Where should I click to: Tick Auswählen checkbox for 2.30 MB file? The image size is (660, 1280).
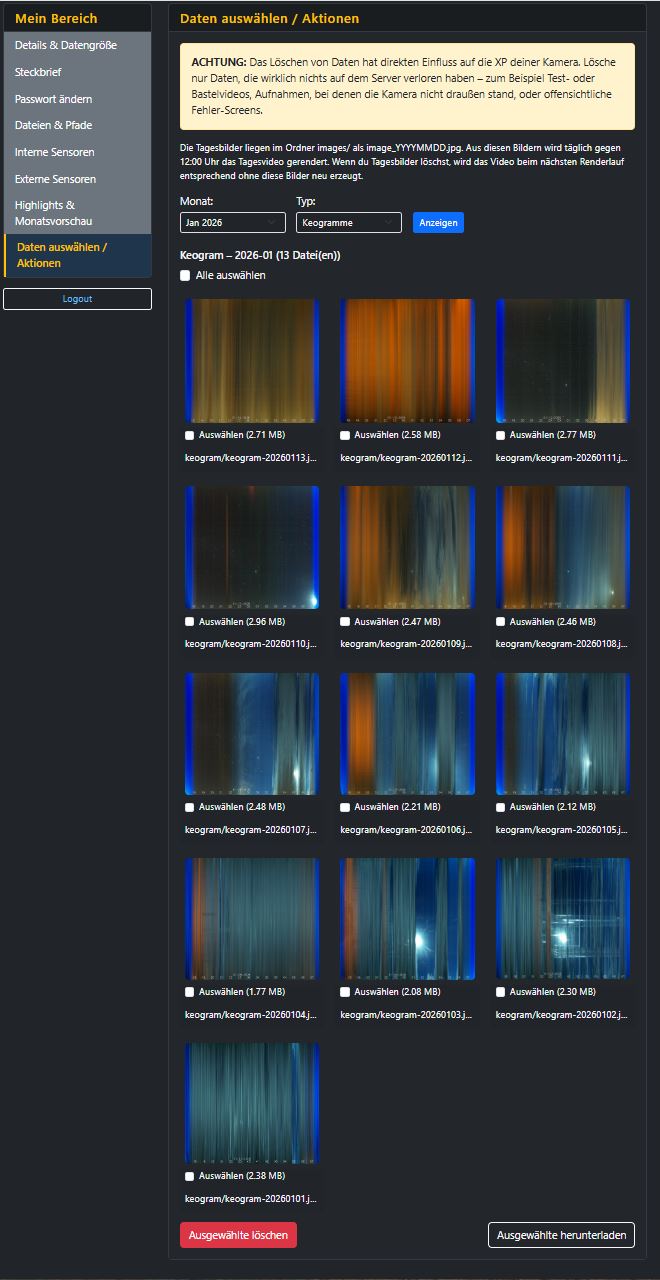pyautogui.click(x=500, y=992)
